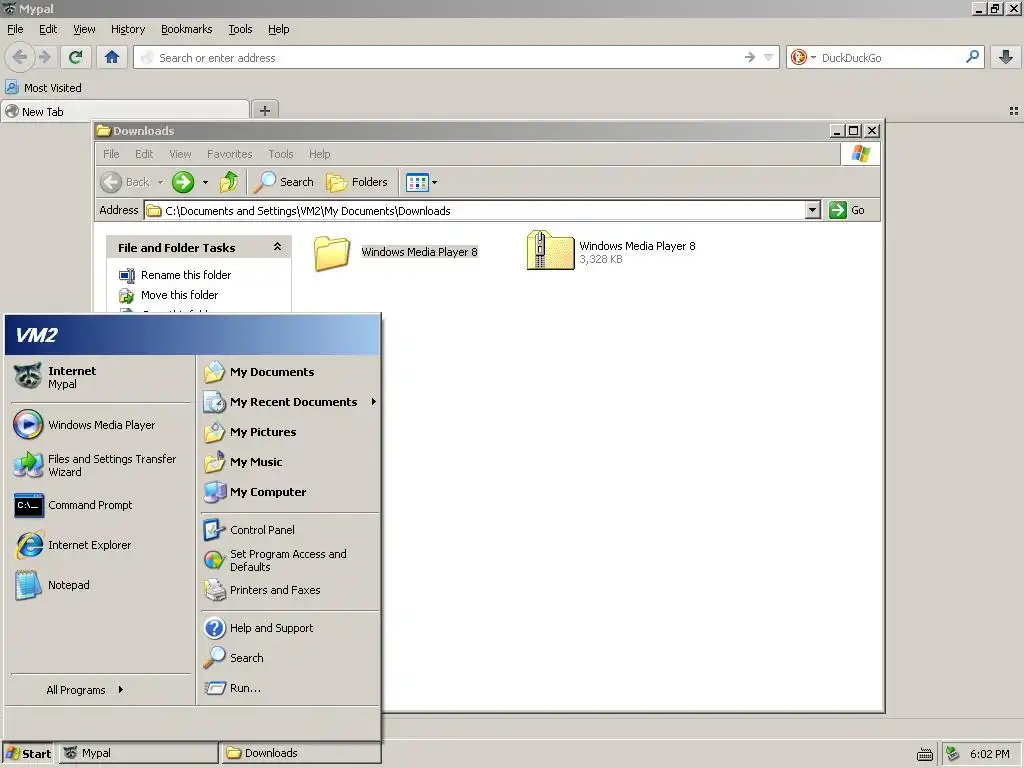Open Internet Mypal in Start menu

[x=101, y=377]
